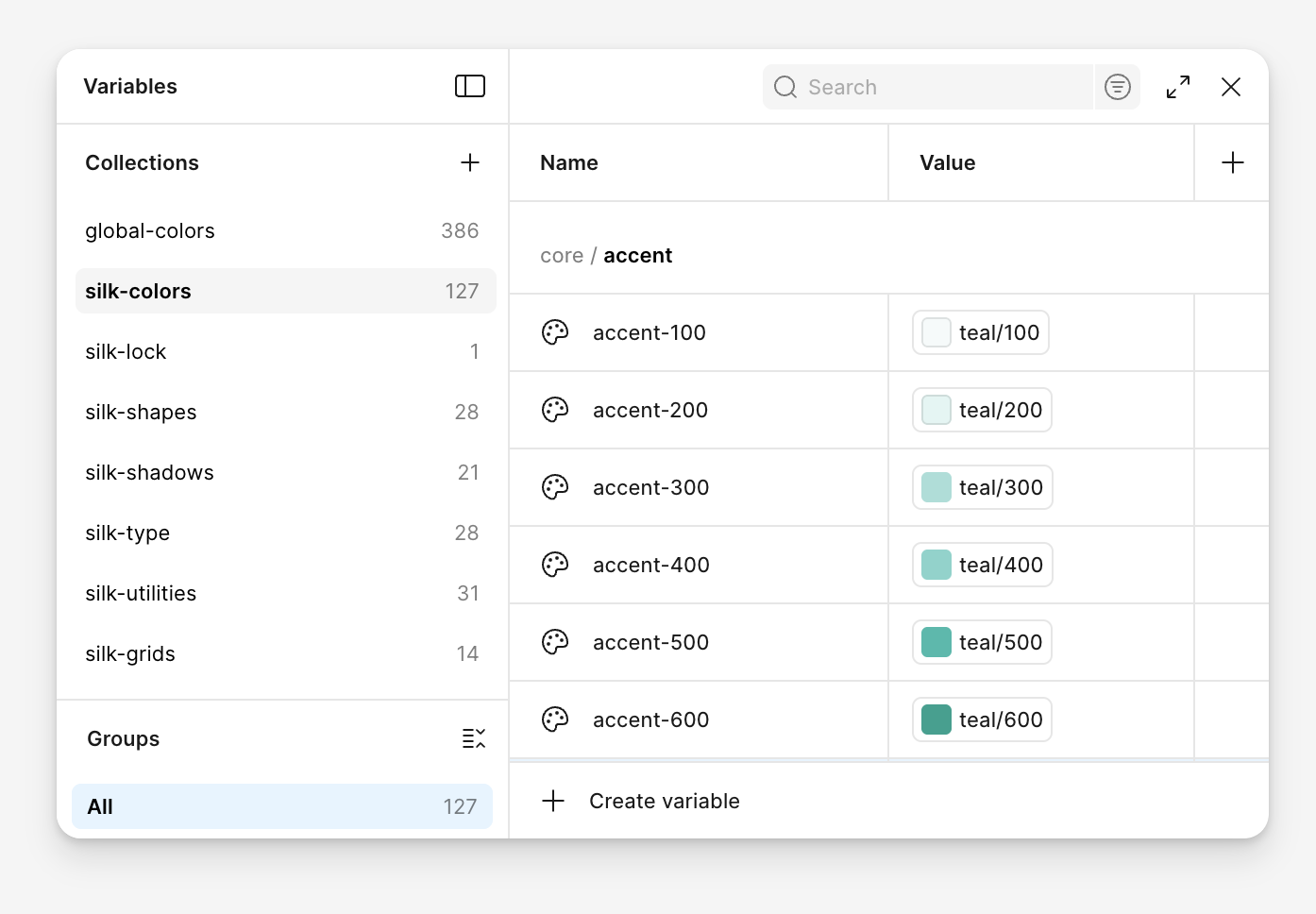Focus the Search input field
The image size is (1316, 914).
pyautogui.click(x=944, y=87)
